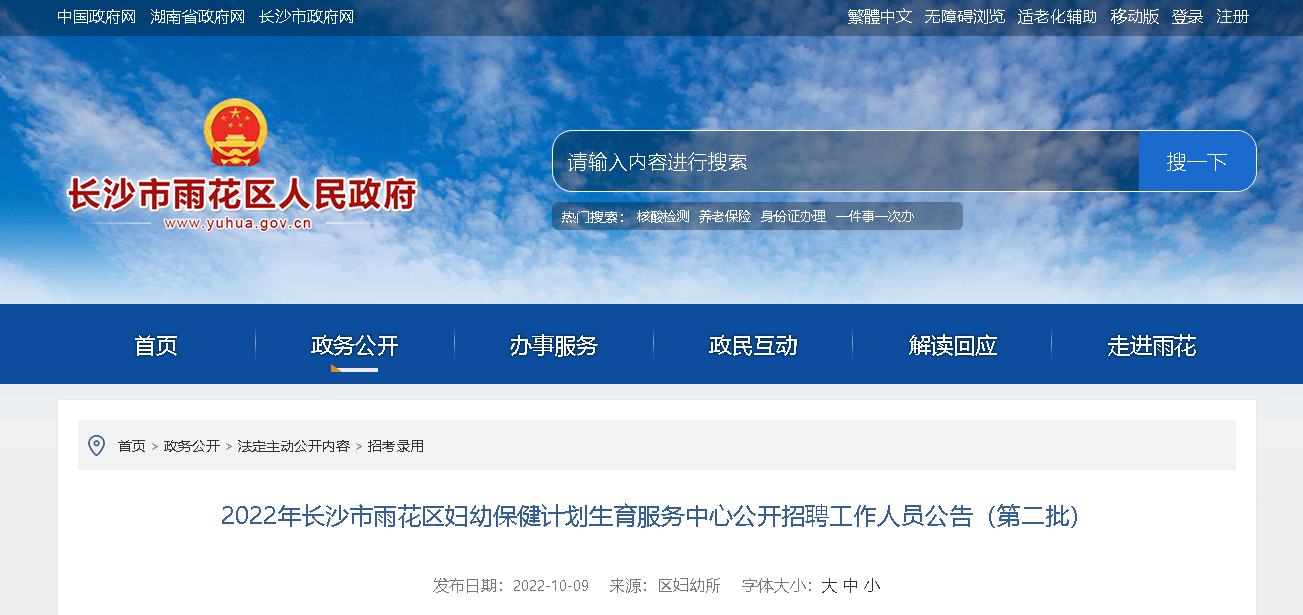The width and height of the screenshot is (1303, 615).
Task: Open the 解读回应 nav tab
Action: (953, 346)
